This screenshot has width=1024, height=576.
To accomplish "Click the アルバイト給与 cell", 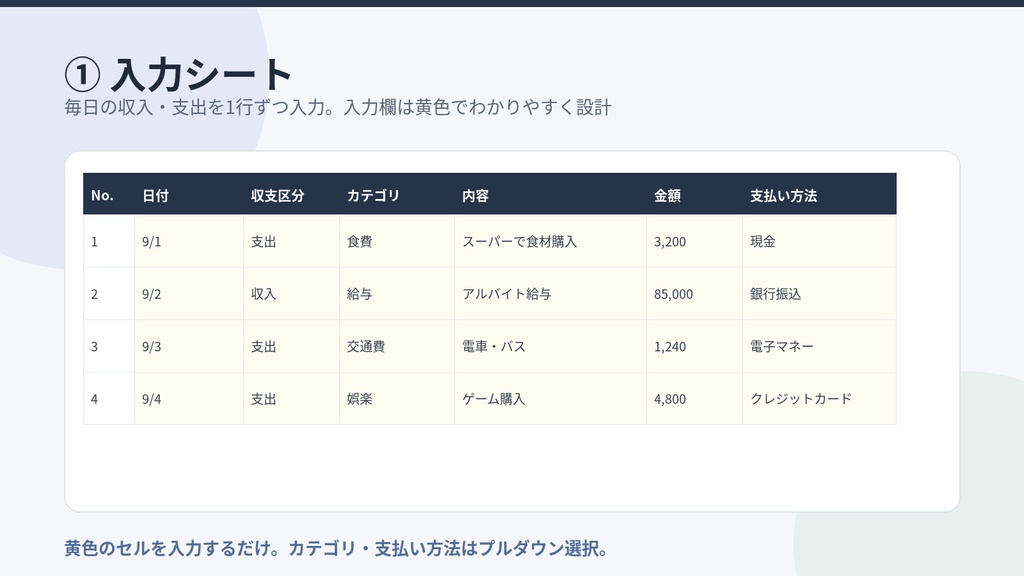I will click(x=551, y=294).
